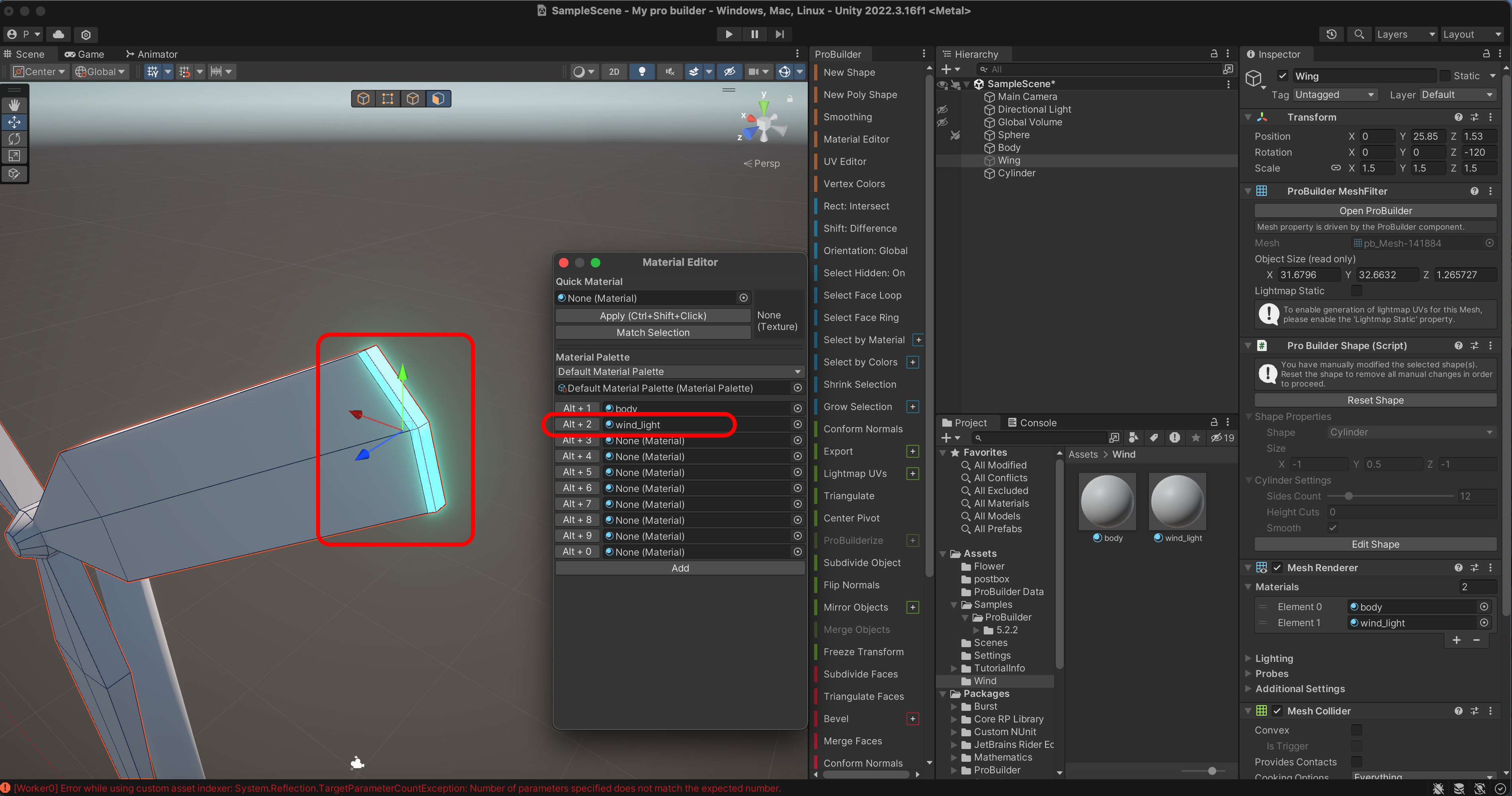Select the Move tool
The width and height of the screenshot is (1512, 796).
[x=14, y=122]
